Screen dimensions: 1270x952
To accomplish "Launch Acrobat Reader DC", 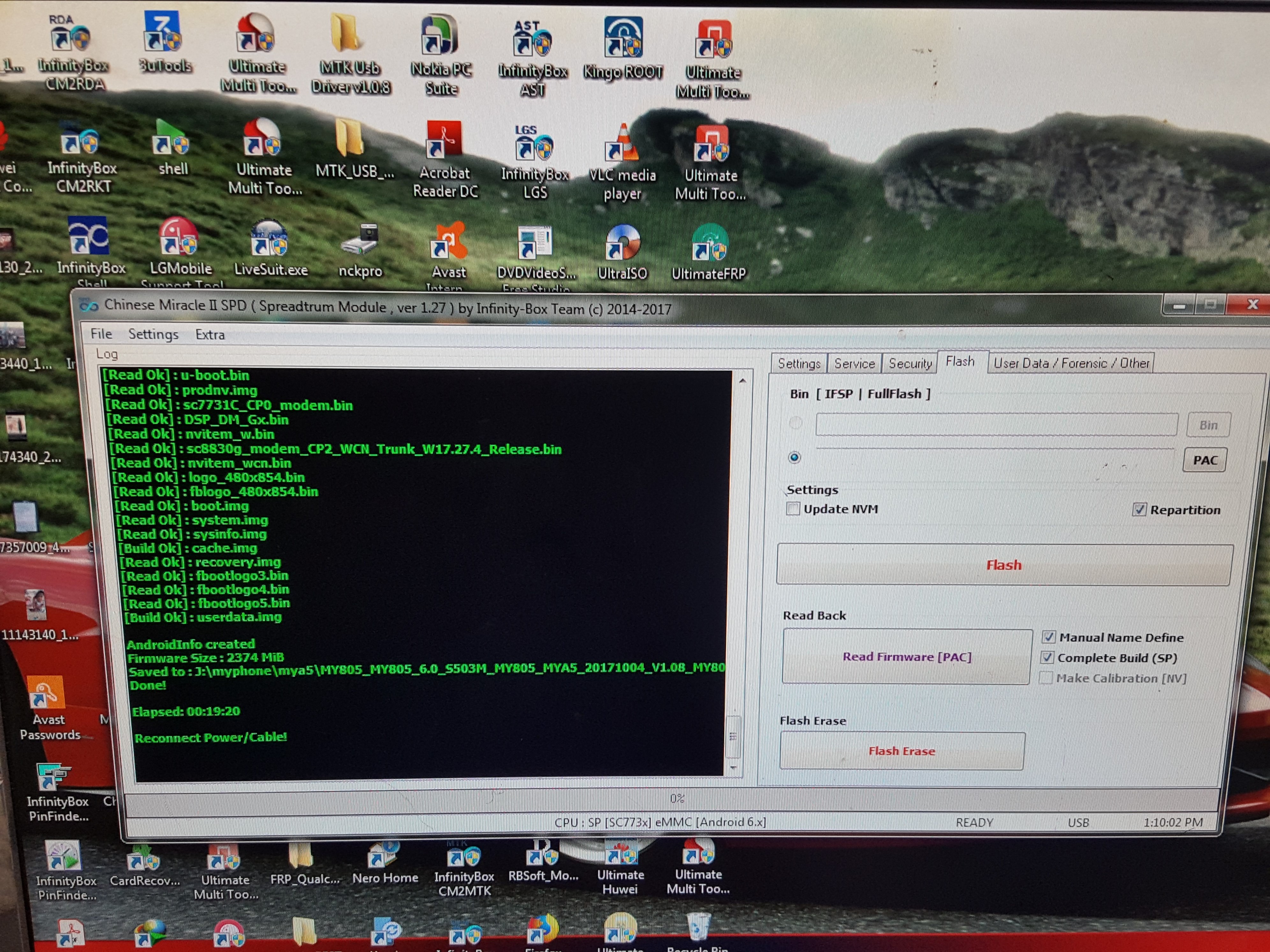I will pyautogui.click(x=444, y=160).
